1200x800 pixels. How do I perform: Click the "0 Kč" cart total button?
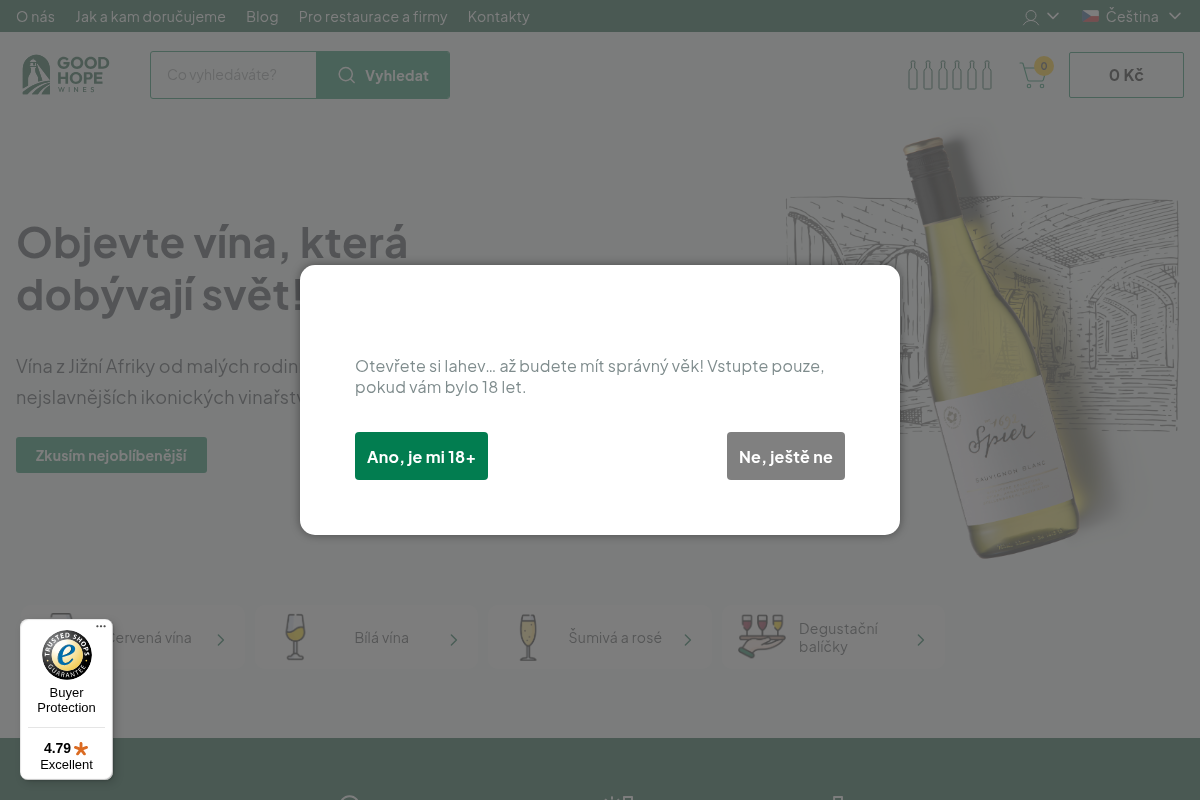[1126, 75]
